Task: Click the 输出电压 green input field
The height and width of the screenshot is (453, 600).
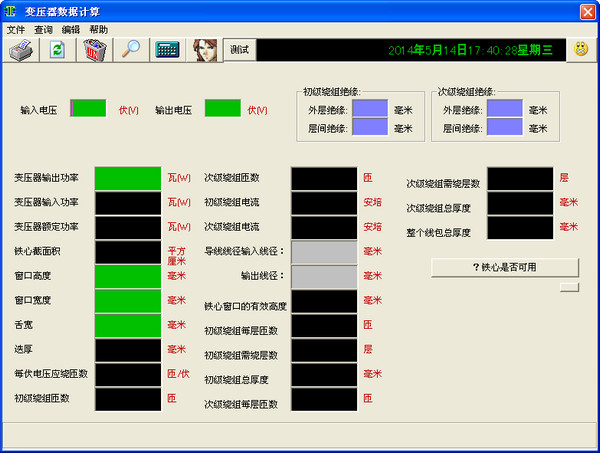Action: pyautogui.click(x=223, y=109)
